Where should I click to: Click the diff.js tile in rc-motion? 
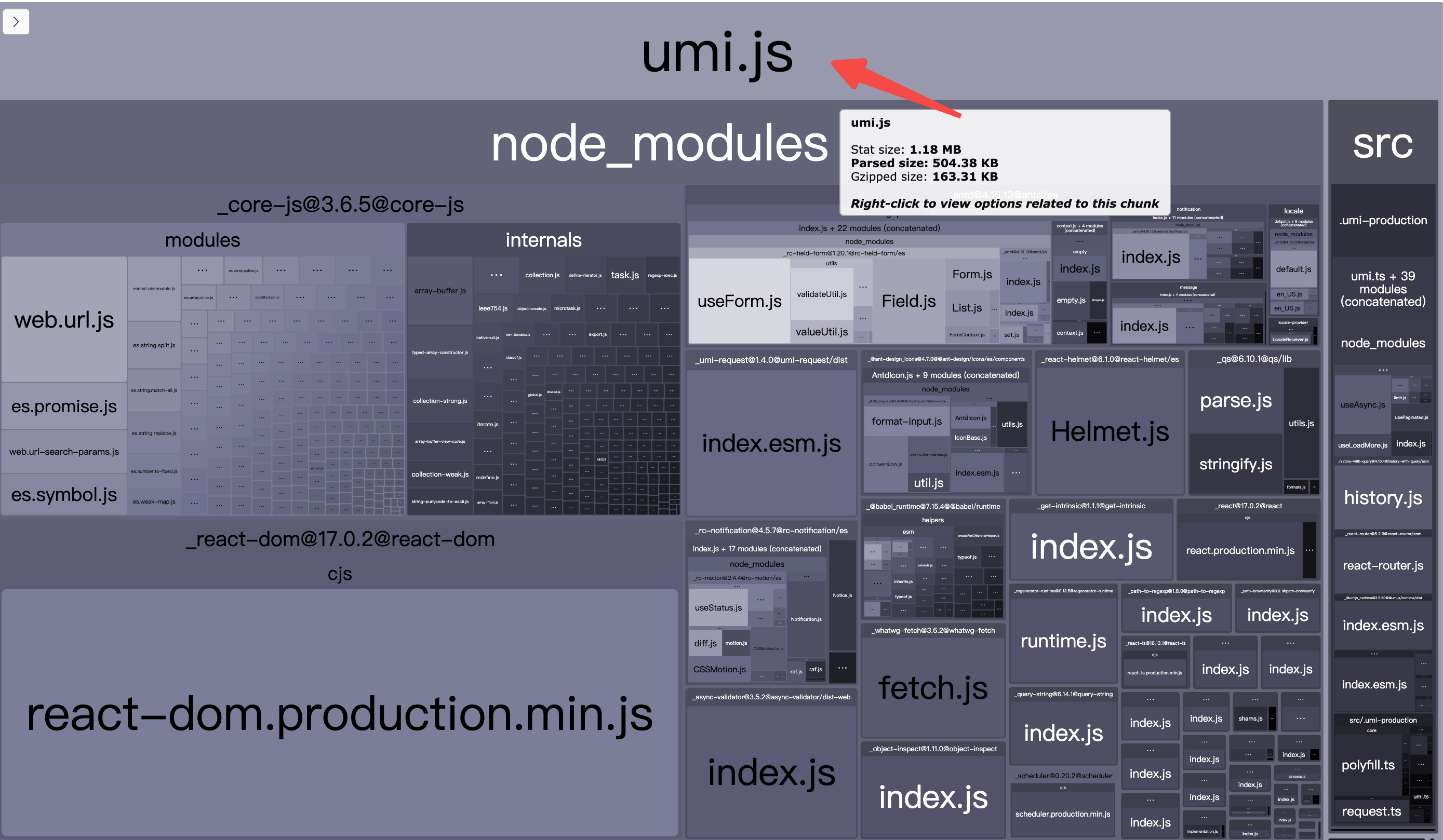(x=705, y=643)
